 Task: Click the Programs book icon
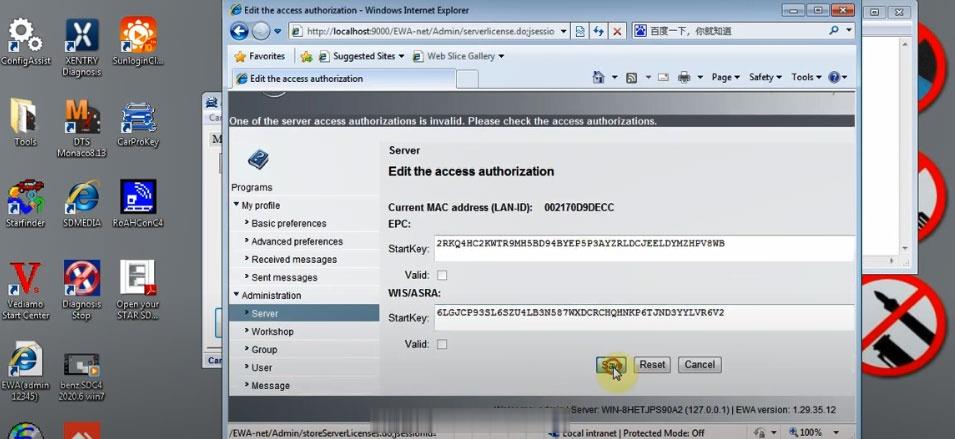(258, 160)
